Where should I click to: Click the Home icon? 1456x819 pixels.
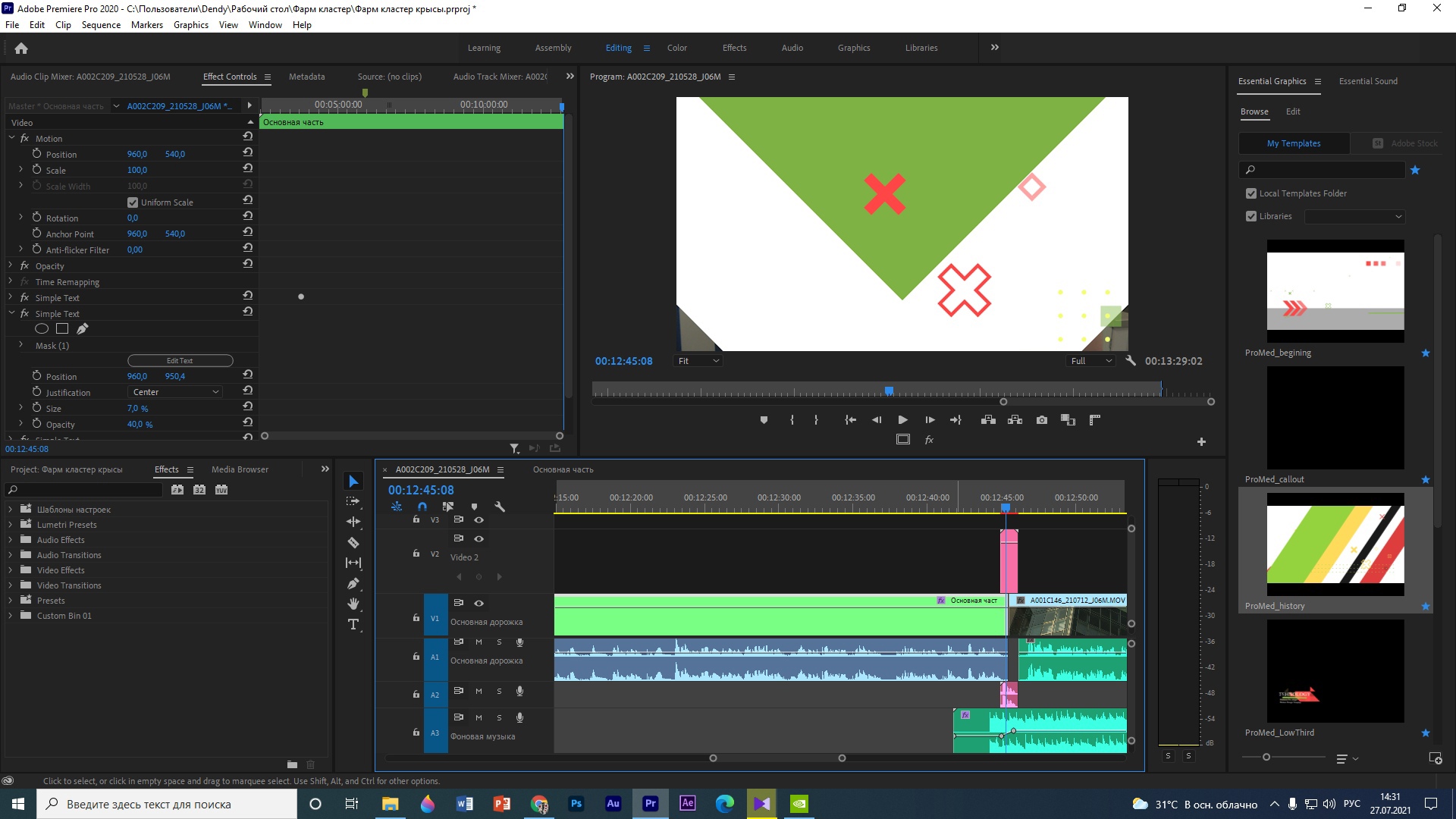21,48
